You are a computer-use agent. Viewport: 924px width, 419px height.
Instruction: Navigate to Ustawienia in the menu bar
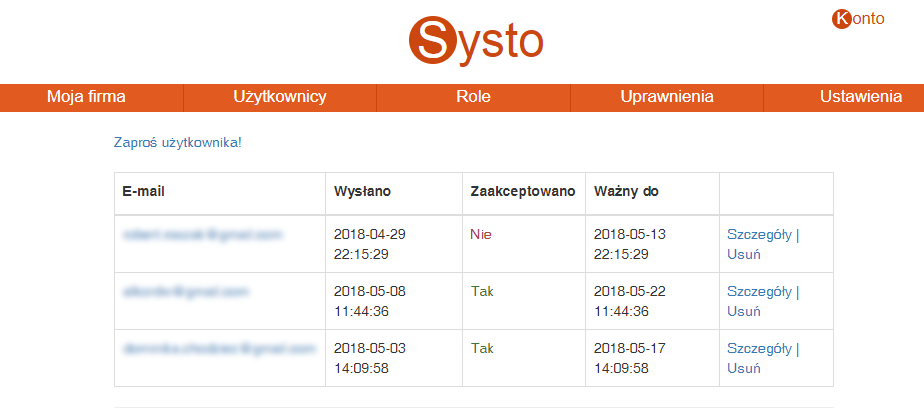point(860,97)
